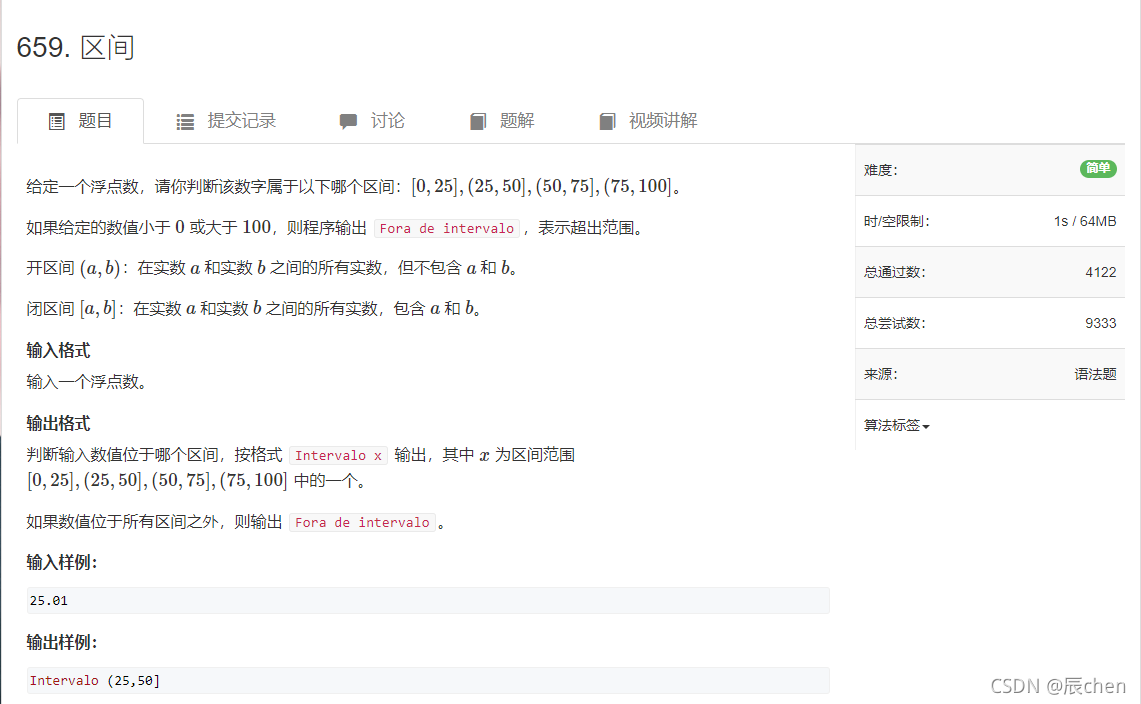Click the time limit value 1s / 64MB
Viewport: 1141px width, 704px height.
point(1085,221)
